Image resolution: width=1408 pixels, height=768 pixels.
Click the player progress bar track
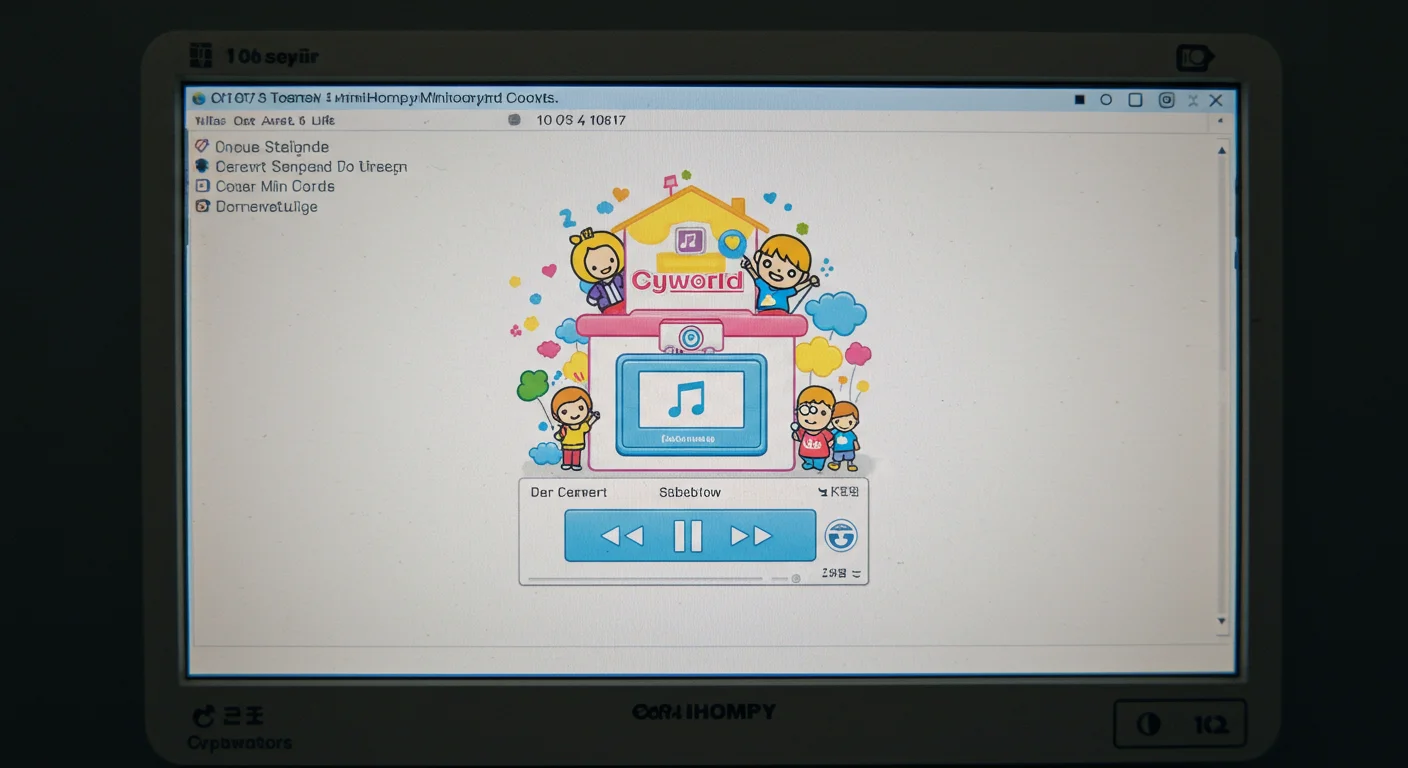pyautogui.click(x=645, y=578)
